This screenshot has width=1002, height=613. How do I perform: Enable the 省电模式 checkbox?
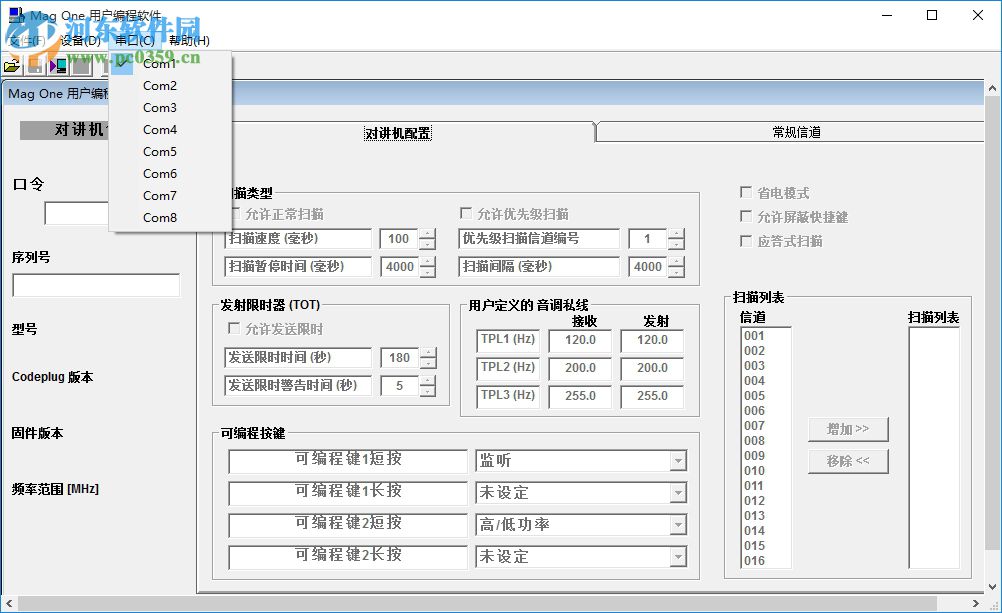[745, 193]
